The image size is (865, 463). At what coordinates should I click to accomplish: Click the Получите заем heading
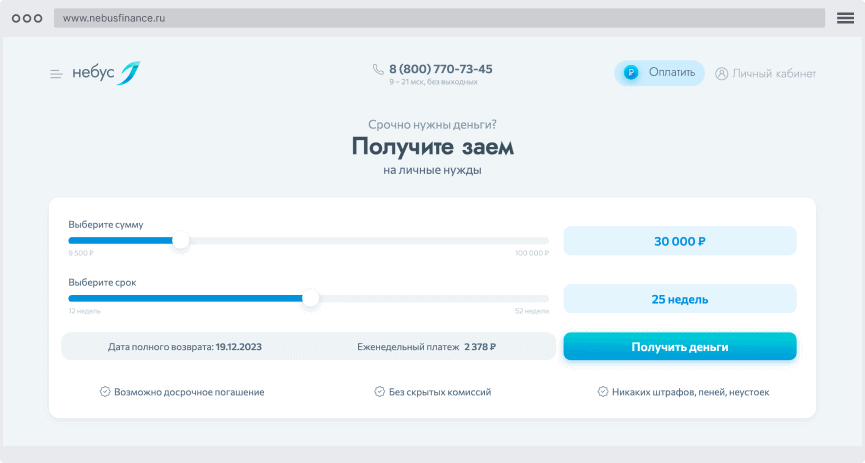point(433,147)
